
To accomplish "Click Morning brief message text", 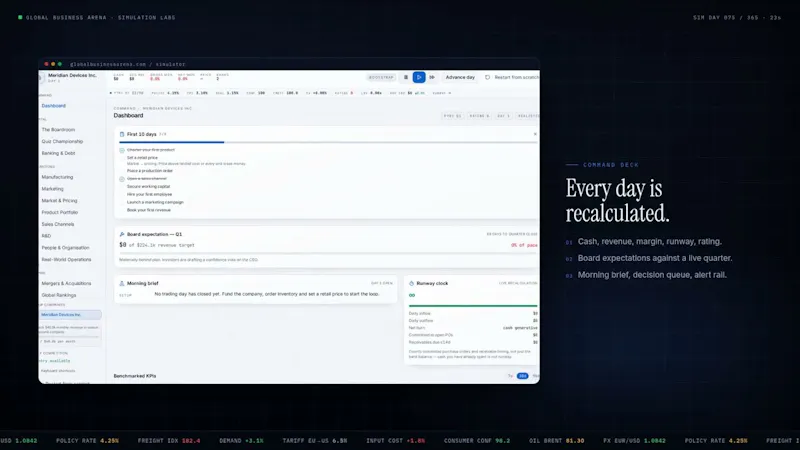I will [267, 294].
